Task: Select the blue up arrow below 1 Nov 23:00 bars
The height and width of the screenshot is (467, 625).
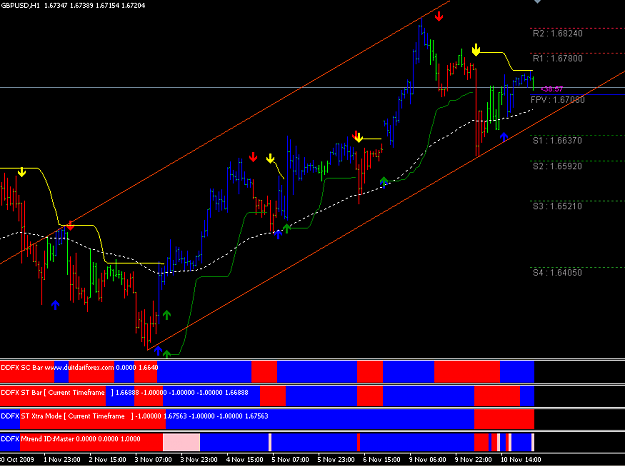Action: click(55, 305)
